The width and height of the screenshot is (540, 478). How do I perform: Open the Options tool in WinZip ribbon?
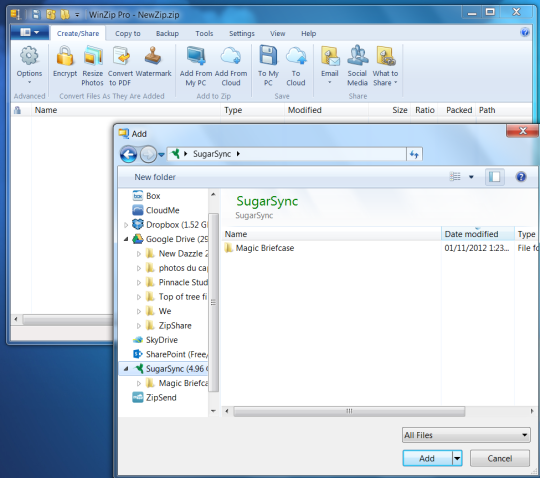point(29,65)
